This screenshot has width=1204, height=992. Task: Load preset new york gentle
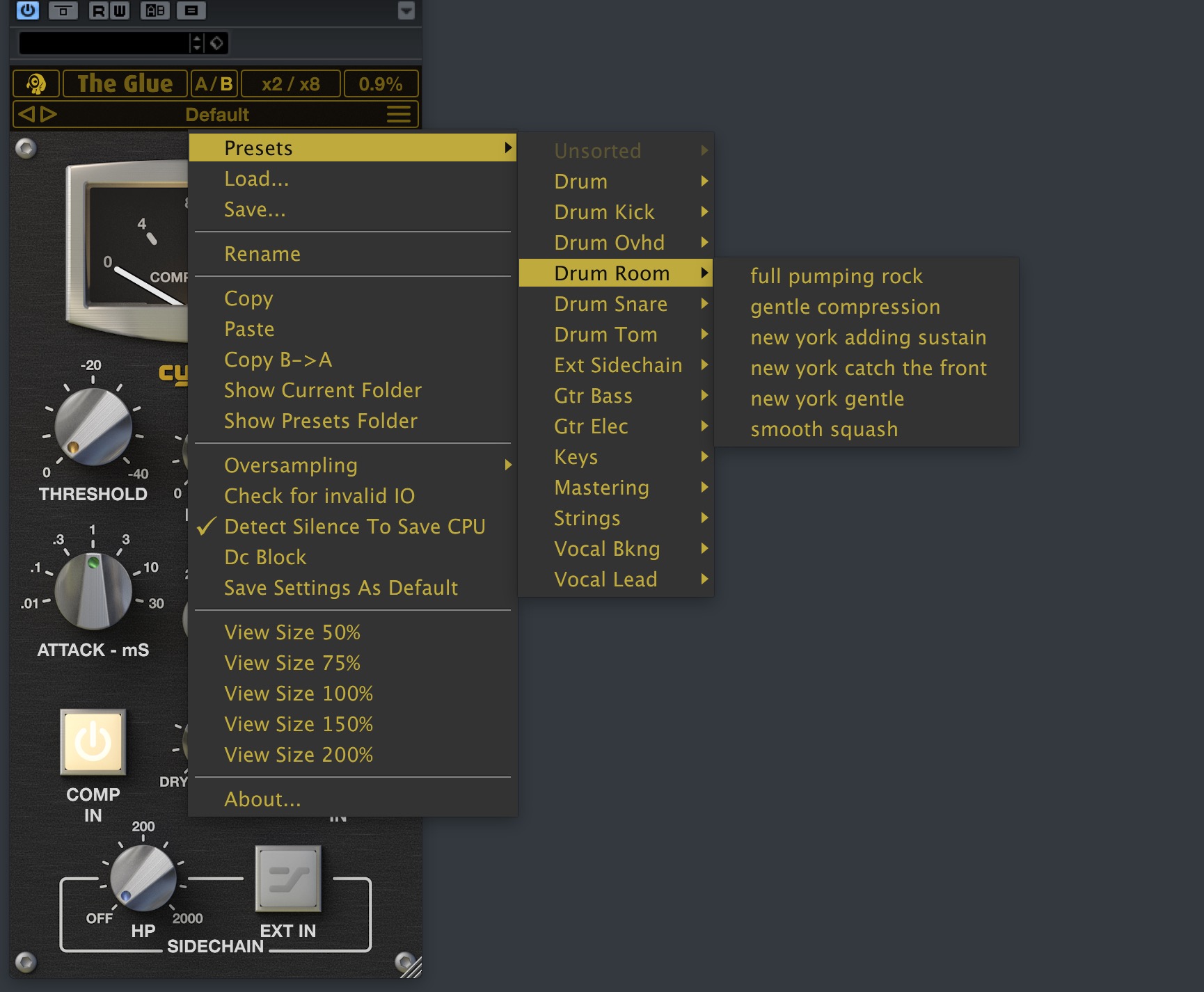coord(866,399)
